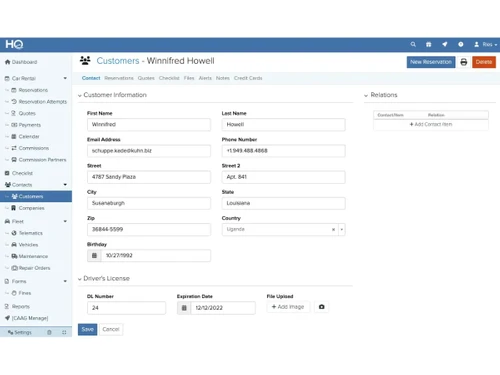Click the Street field with Sandy Plaza
The height and width of the screenshot is (375, 500).
(x=149, y=177)
